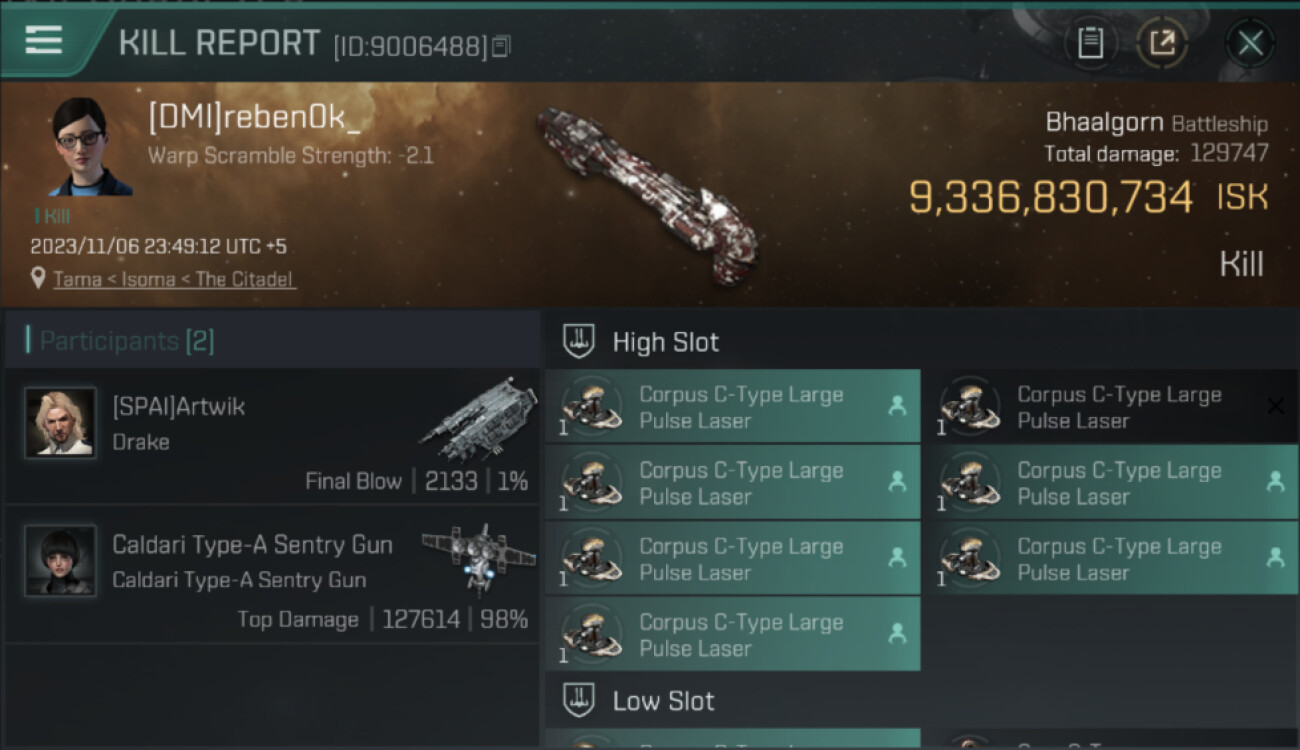Image resolution: width=1300 pixels, height=750 pixels.
Task: Open the Tama location link
Action: tap(78, 279)
